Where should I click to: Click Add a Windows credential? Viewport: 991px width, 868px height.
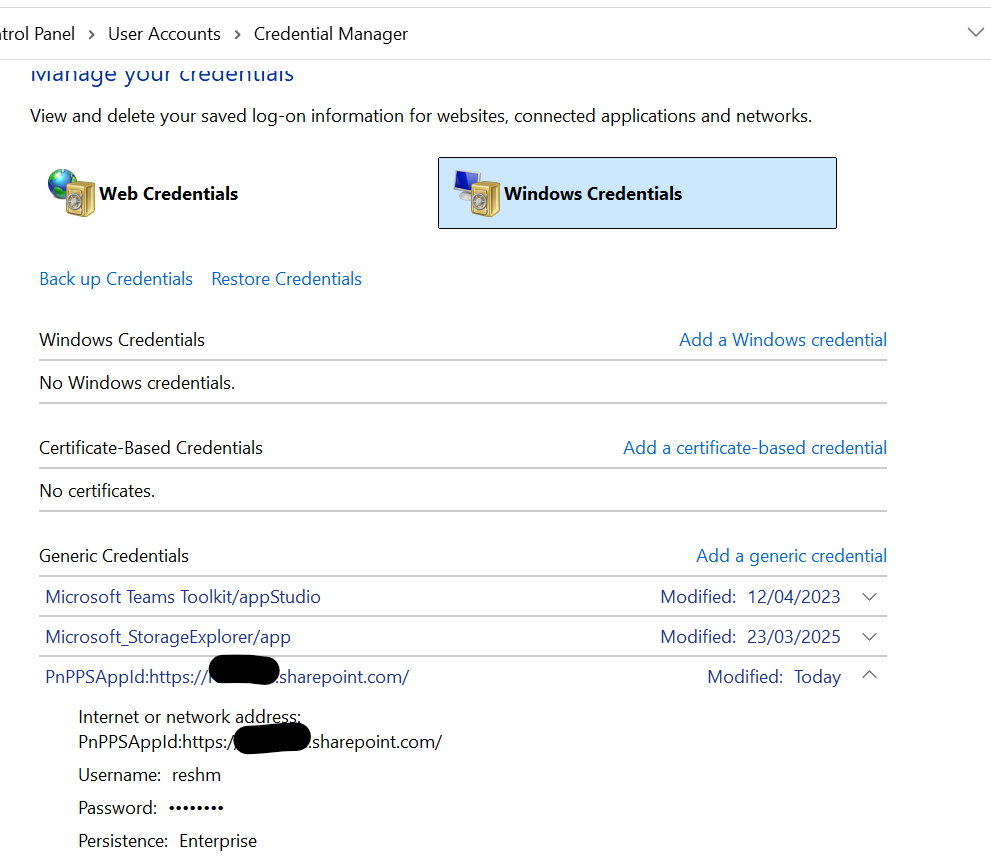(782, 339)
